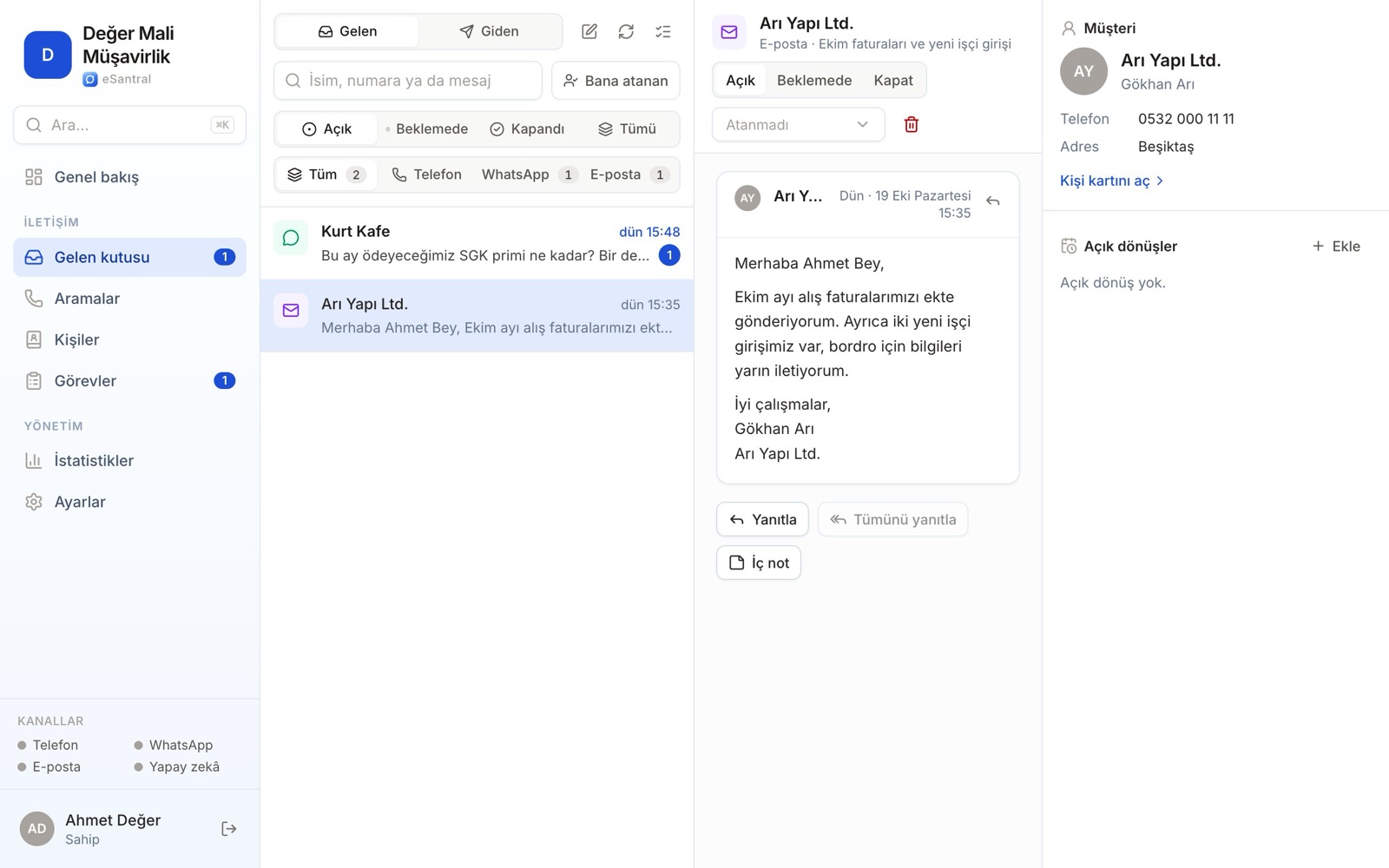The image size is (1389, 868).
Task: Open Aramalar in the sidebar
Action: (x=129, y=299)
